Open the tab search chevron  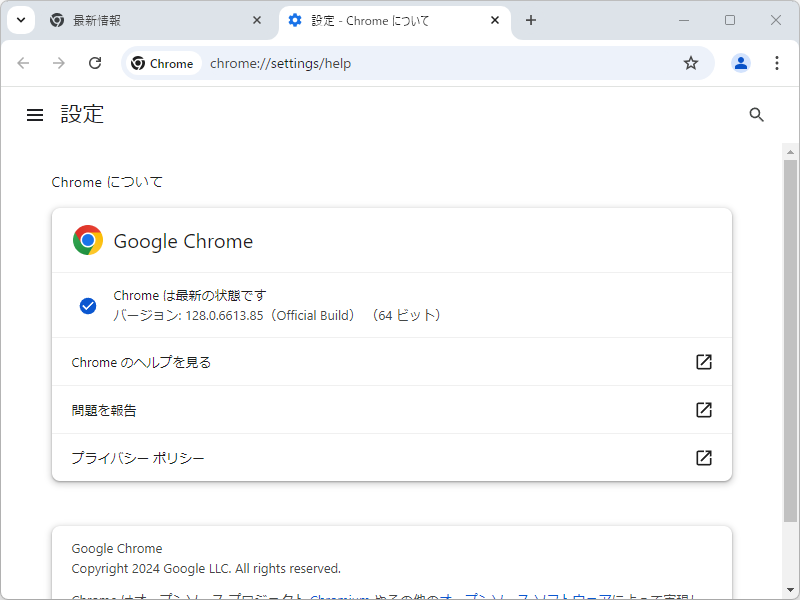click(x=20, y=19)
